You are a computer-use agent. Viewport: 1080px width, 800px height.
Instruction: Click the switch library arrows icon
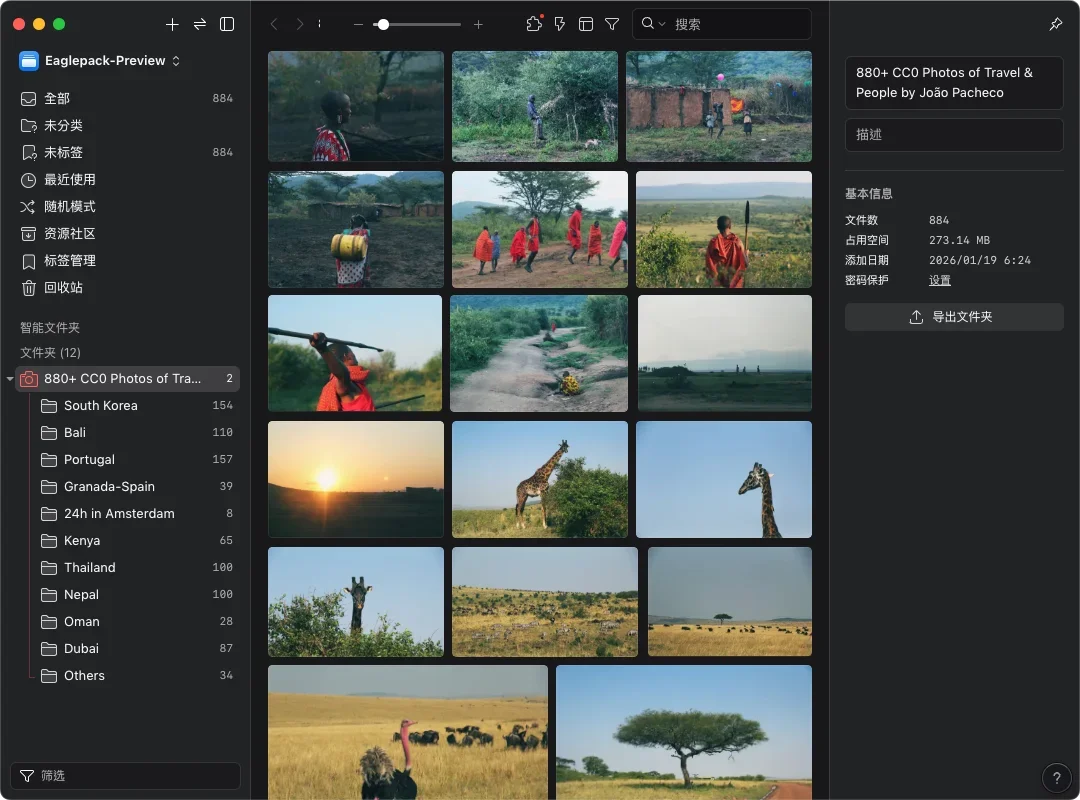(x=200, y=24)
